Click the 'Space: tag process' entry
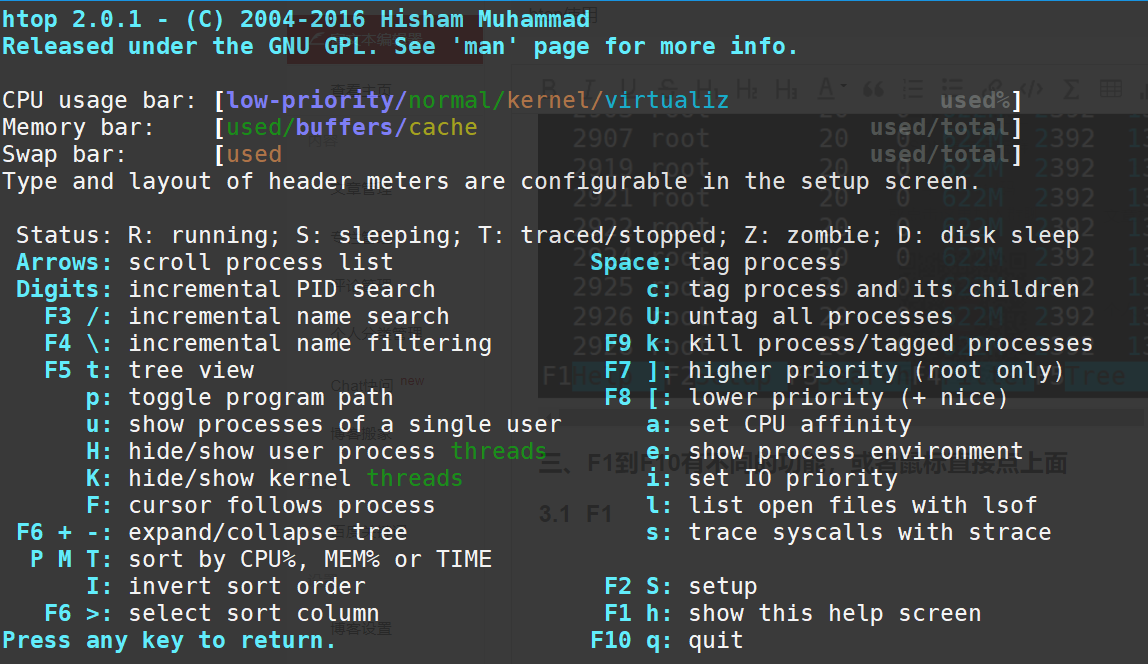1148x664 pixels. click(x=715, y=263)
